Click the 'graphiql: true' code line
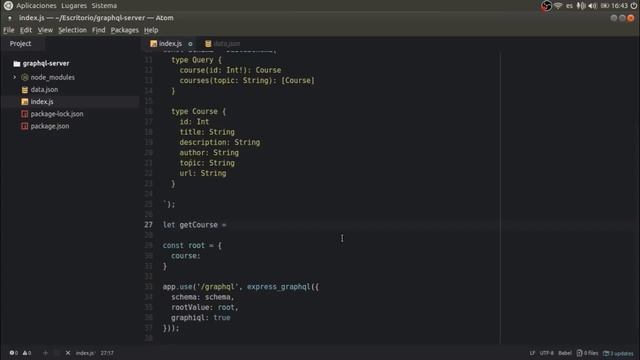The width and height of the screenshot is (640, 360). coord(200,318)
